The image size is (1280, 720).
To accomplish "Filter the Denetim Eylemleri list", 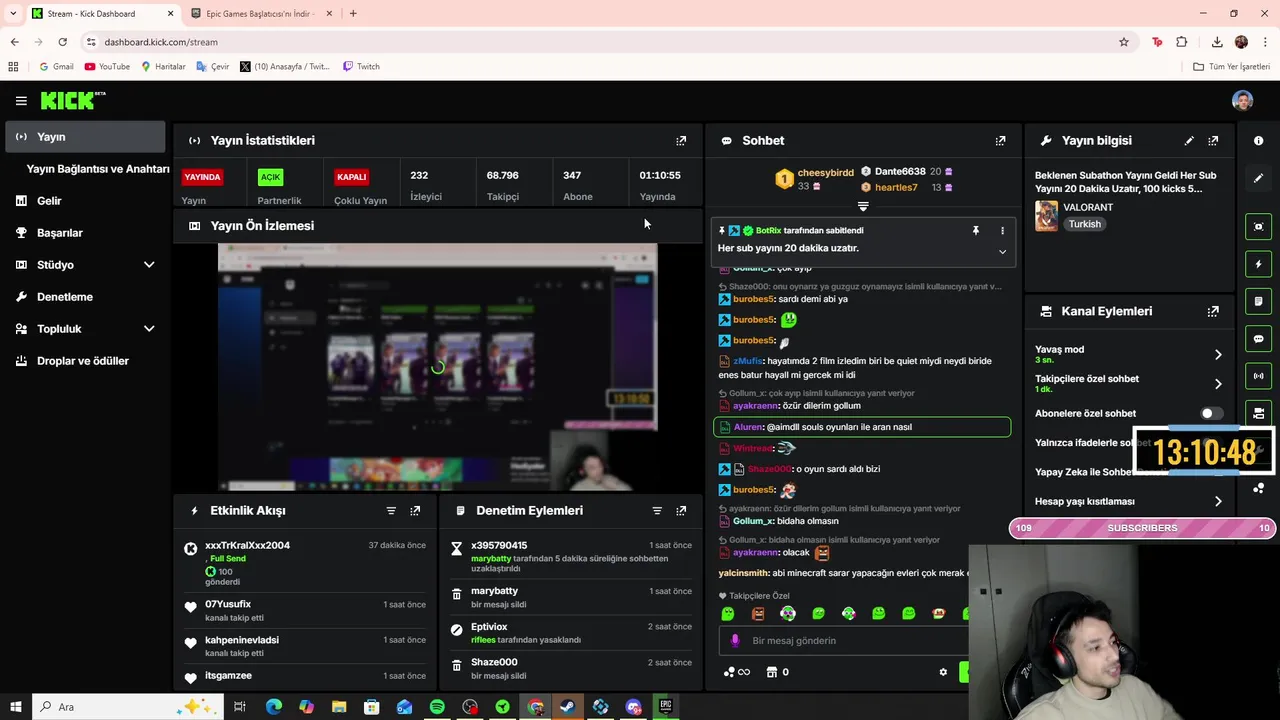I will pos(657,510).
